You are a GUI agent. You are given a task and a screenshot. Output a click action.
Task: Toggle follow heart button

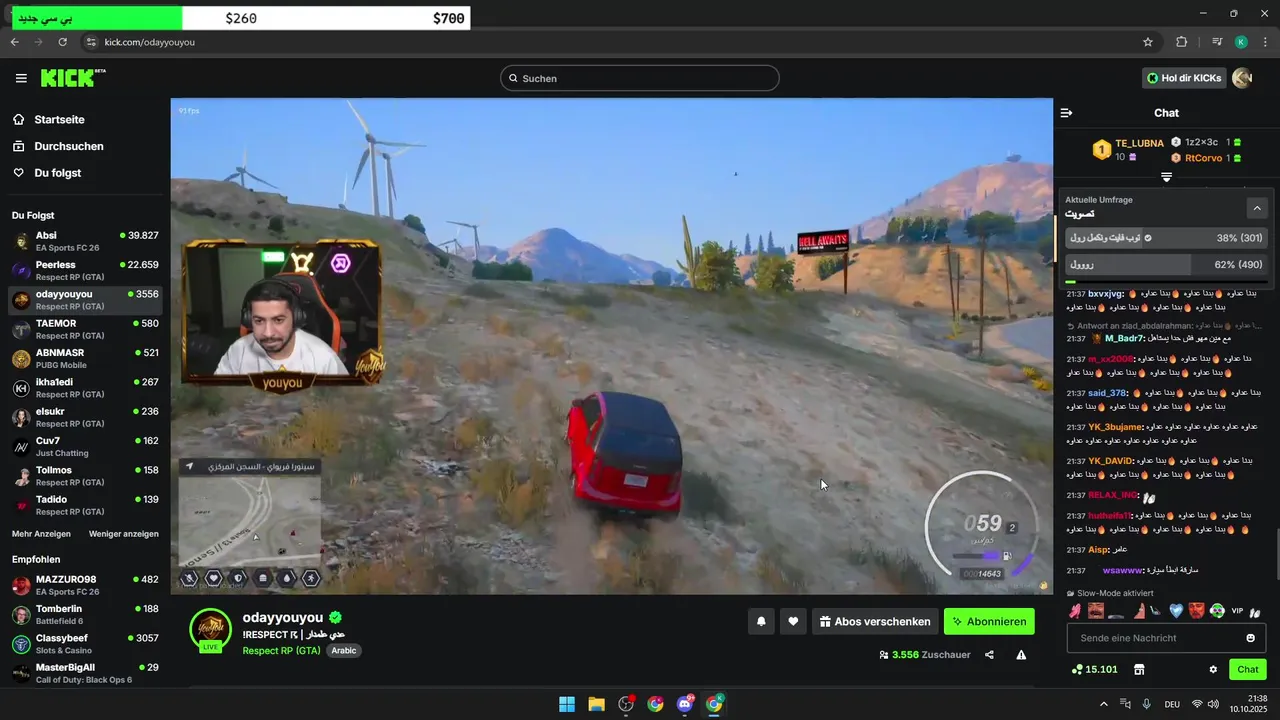(793, 622)
